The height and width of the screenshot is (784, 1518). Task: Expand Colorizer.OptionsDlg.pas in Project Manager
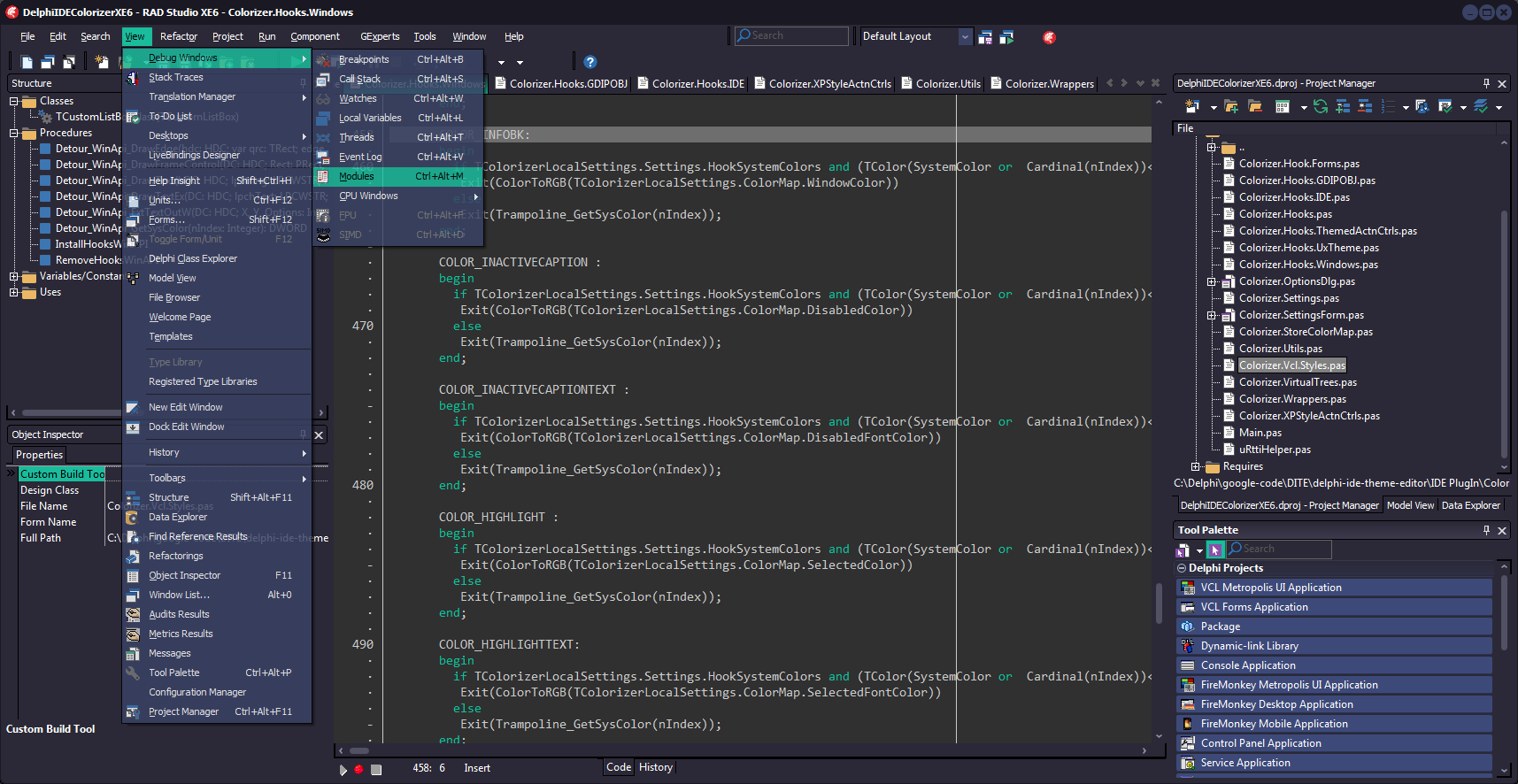pos(1211,281)
